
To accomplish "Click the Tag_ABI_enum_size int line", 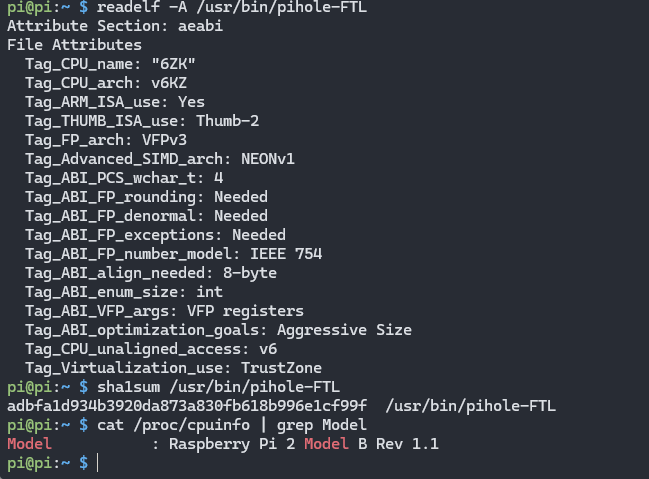I will click(123, 292).
